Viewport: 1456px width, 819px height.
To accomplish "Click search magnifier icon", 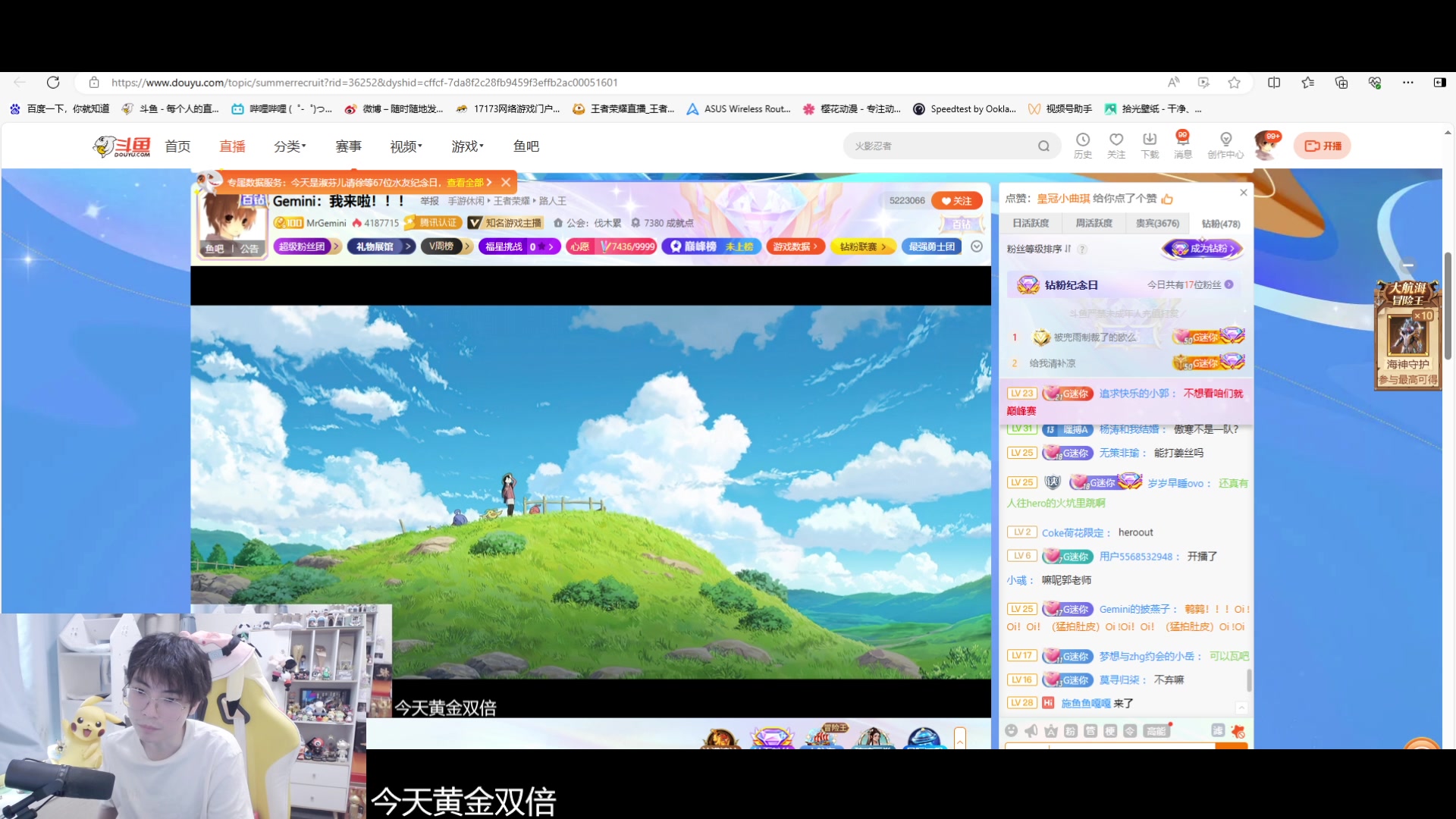I will pos(1044,146).
